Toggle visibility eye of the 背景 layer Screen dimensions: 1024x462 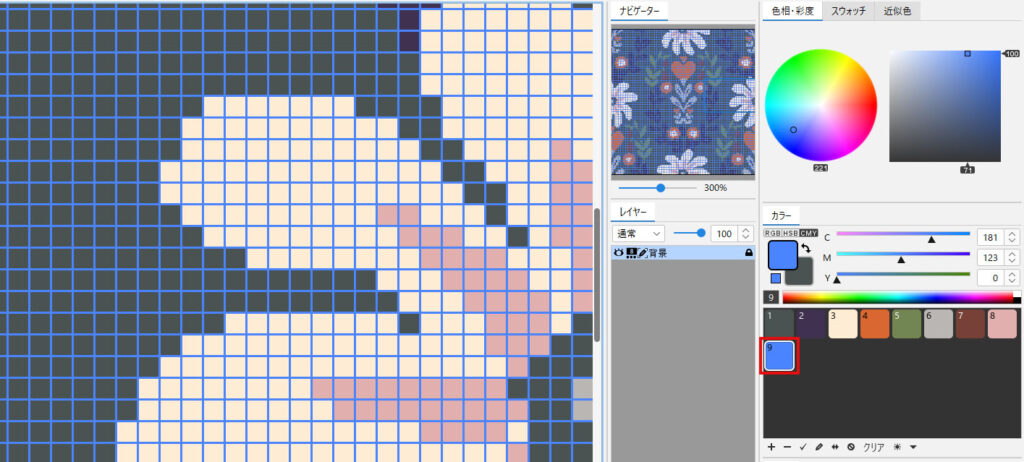pos(619,254)
